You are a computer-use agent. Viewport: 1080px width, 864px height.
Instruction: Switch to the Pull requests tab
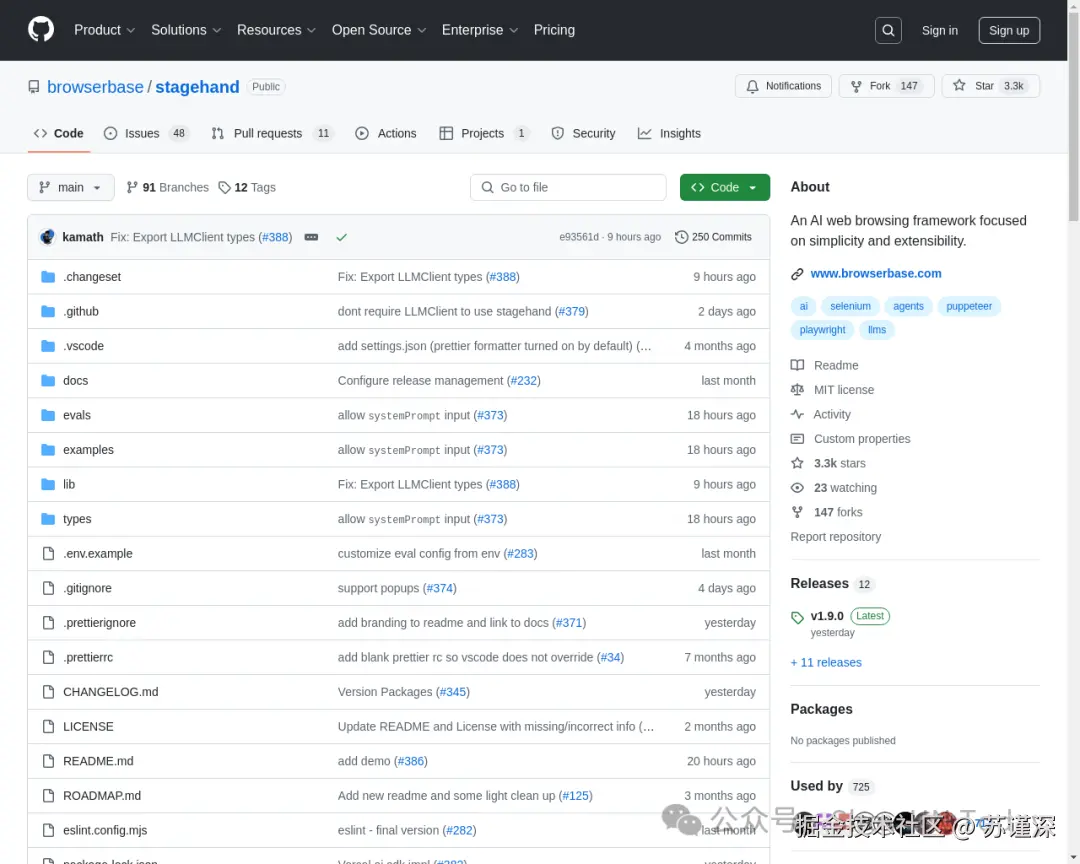click(272, 134)
